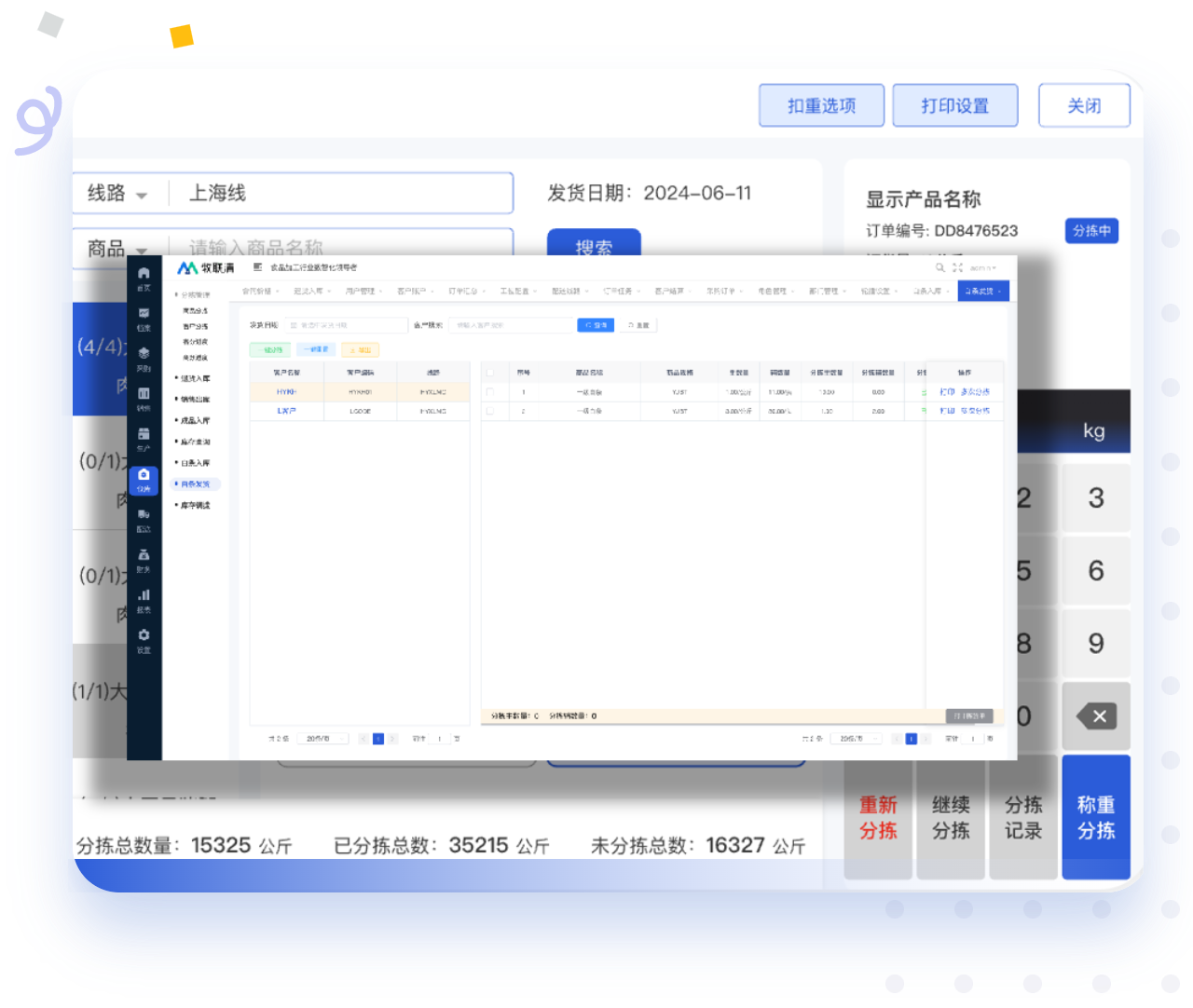1193x1008 pixels.
Task: Click the magnifier search icon in header
Action: click(939, 267)
